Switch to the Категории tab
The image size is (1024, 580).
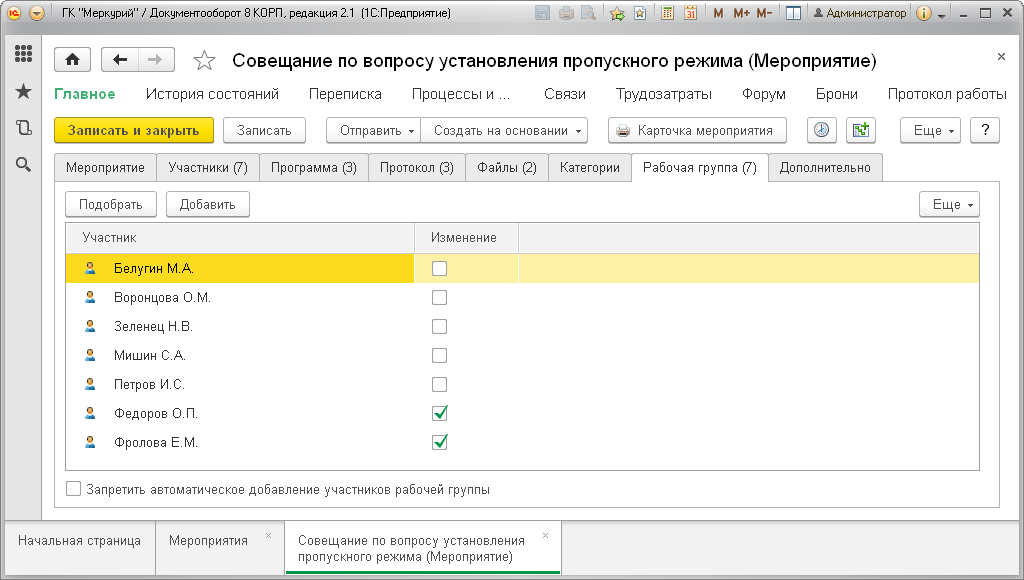[590, 167]
